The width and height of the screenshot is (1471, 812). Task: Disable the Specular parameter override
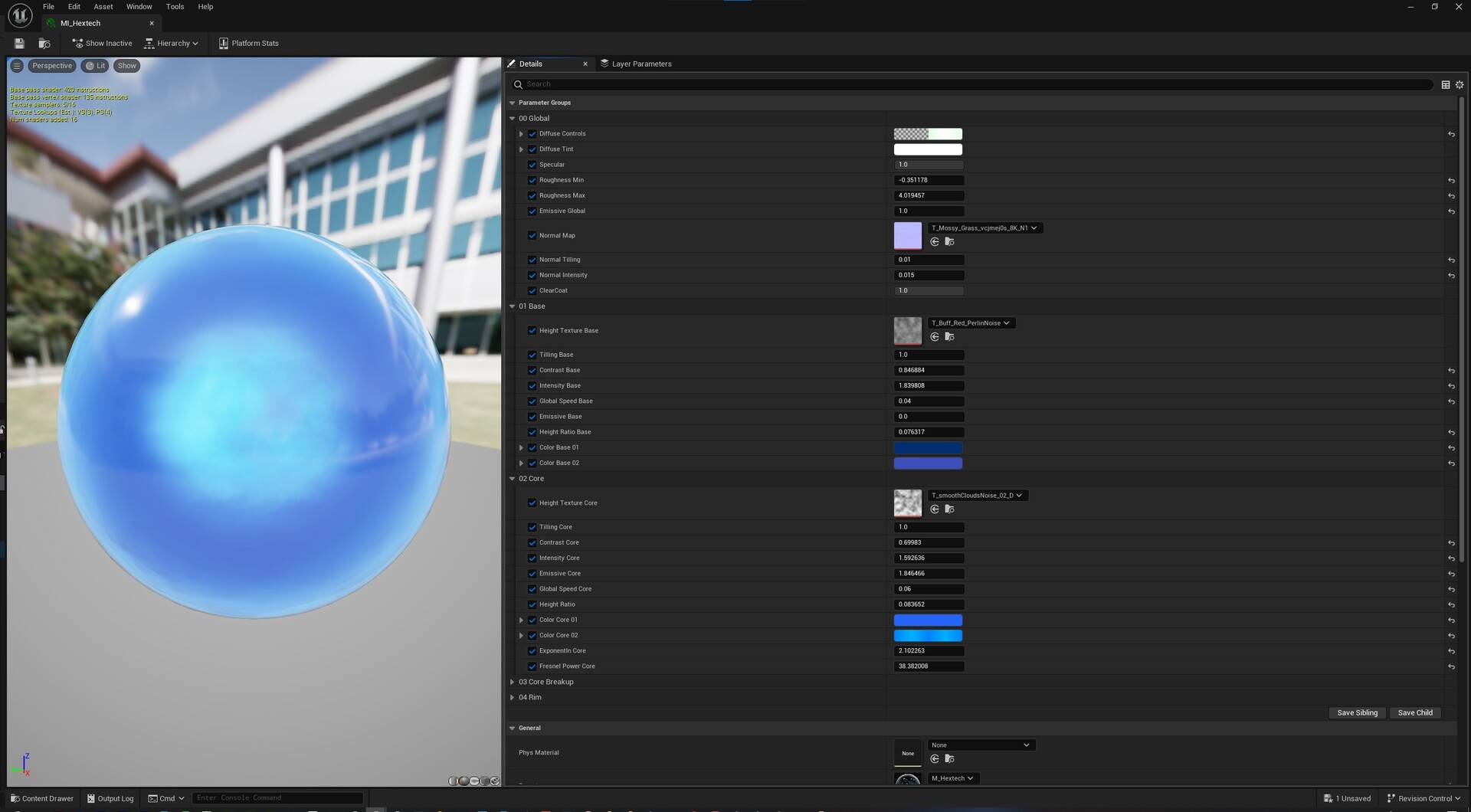tap(532, 165)
